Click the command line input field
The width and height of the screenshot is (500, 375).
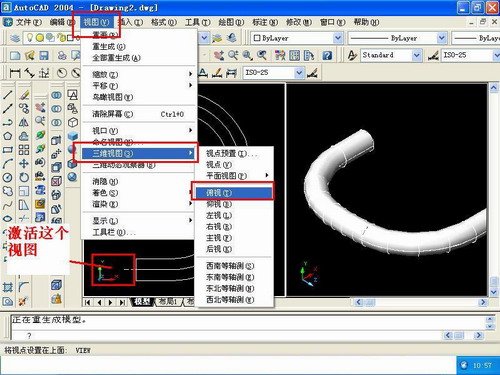coord(227,335)
